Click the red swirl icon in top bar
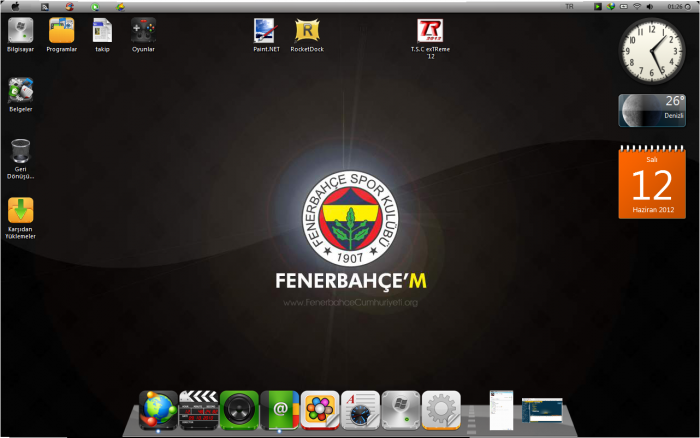 click(70, 7)
